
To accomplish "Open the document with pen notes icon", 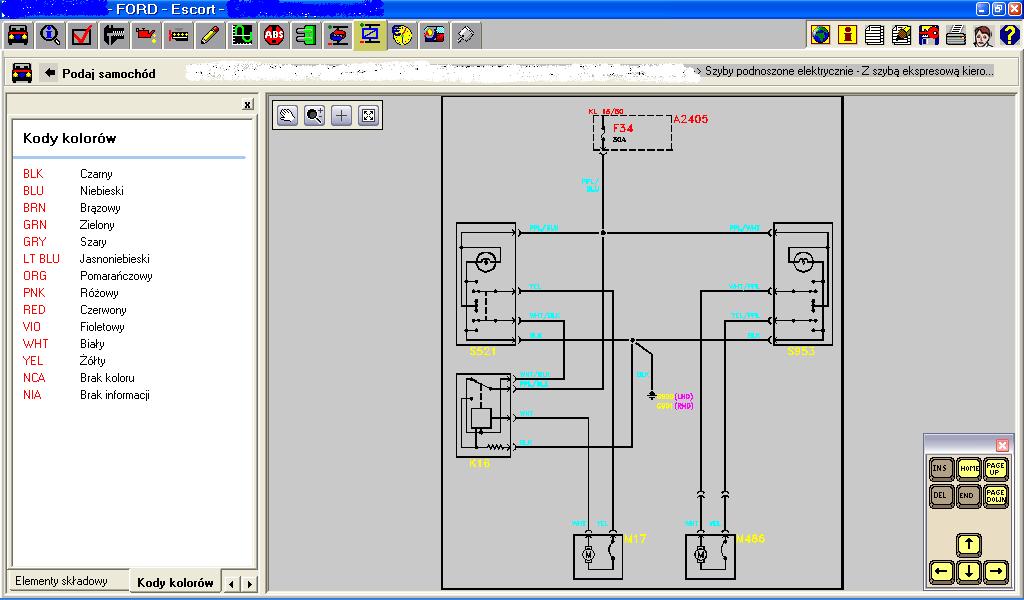I will pos(901,35).
